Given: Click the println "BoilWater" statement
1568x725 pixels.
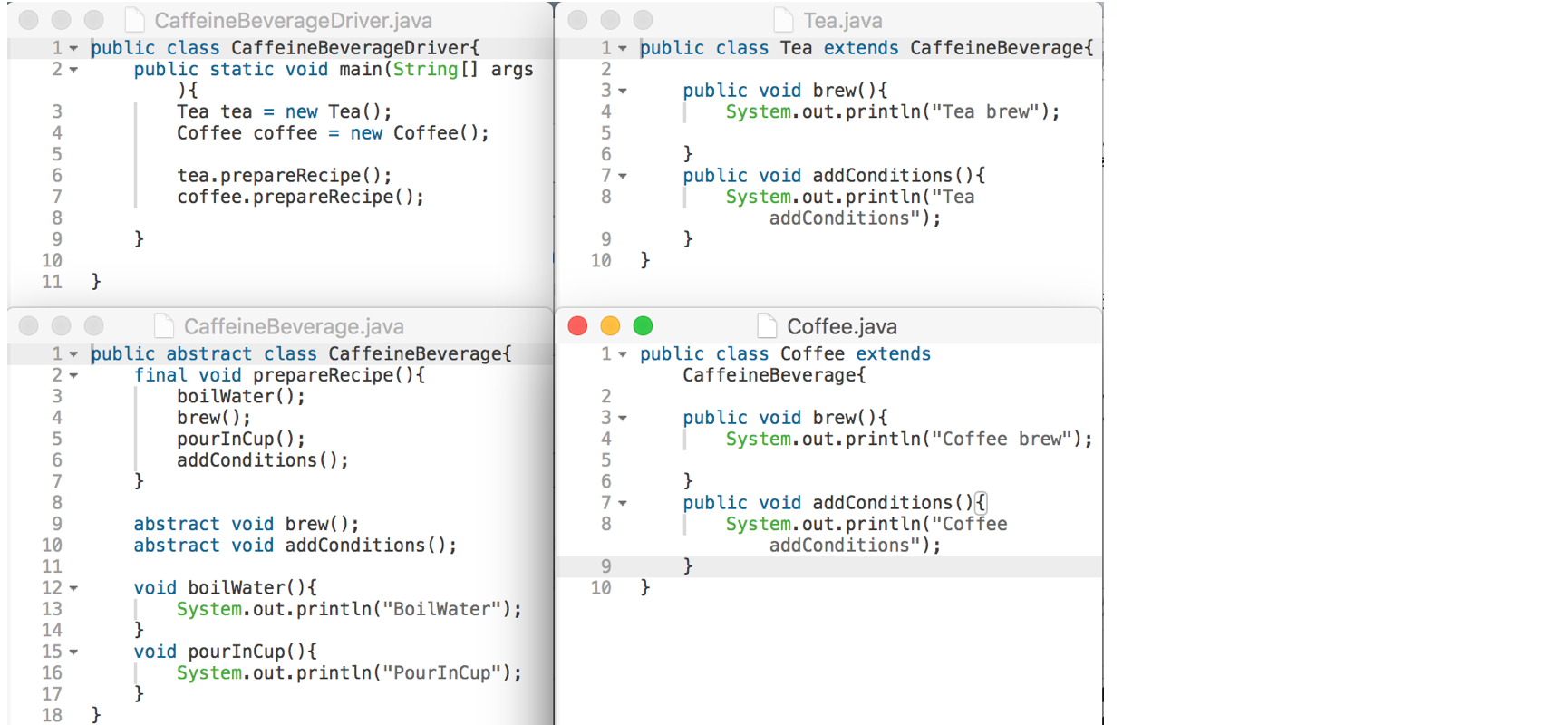Looking at the screenshot, I should pos(349,609).
